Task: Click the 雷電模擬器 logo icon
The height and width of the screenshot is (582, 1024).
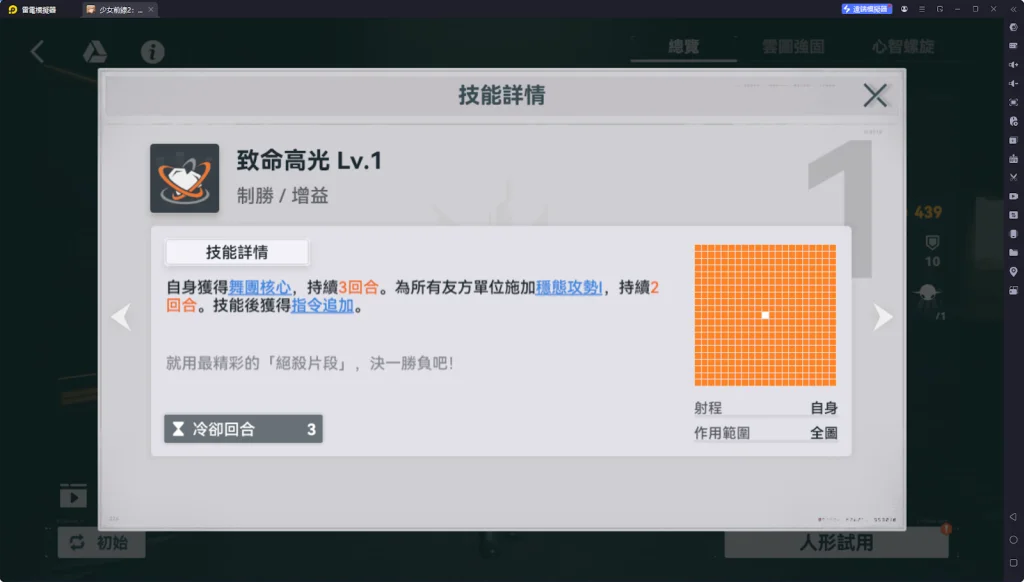Action: click(x=12, y=10)
